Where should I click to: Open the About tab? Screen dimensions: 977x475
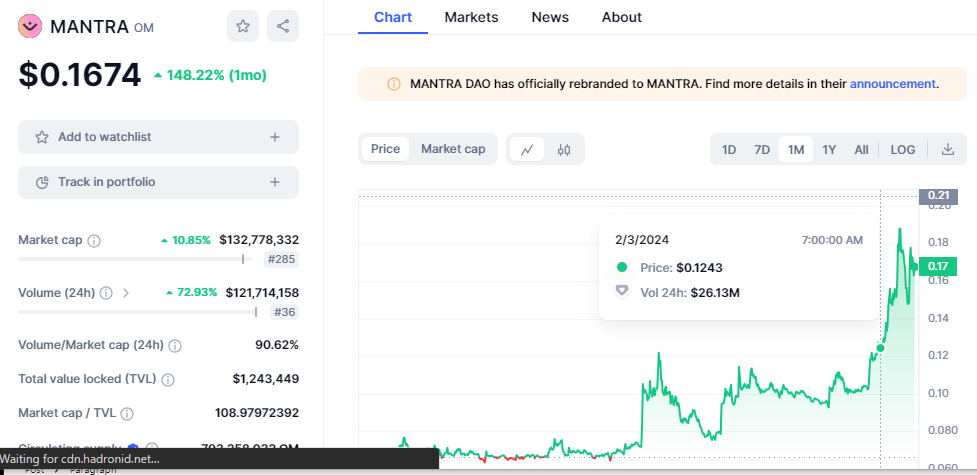coord(621,17)
